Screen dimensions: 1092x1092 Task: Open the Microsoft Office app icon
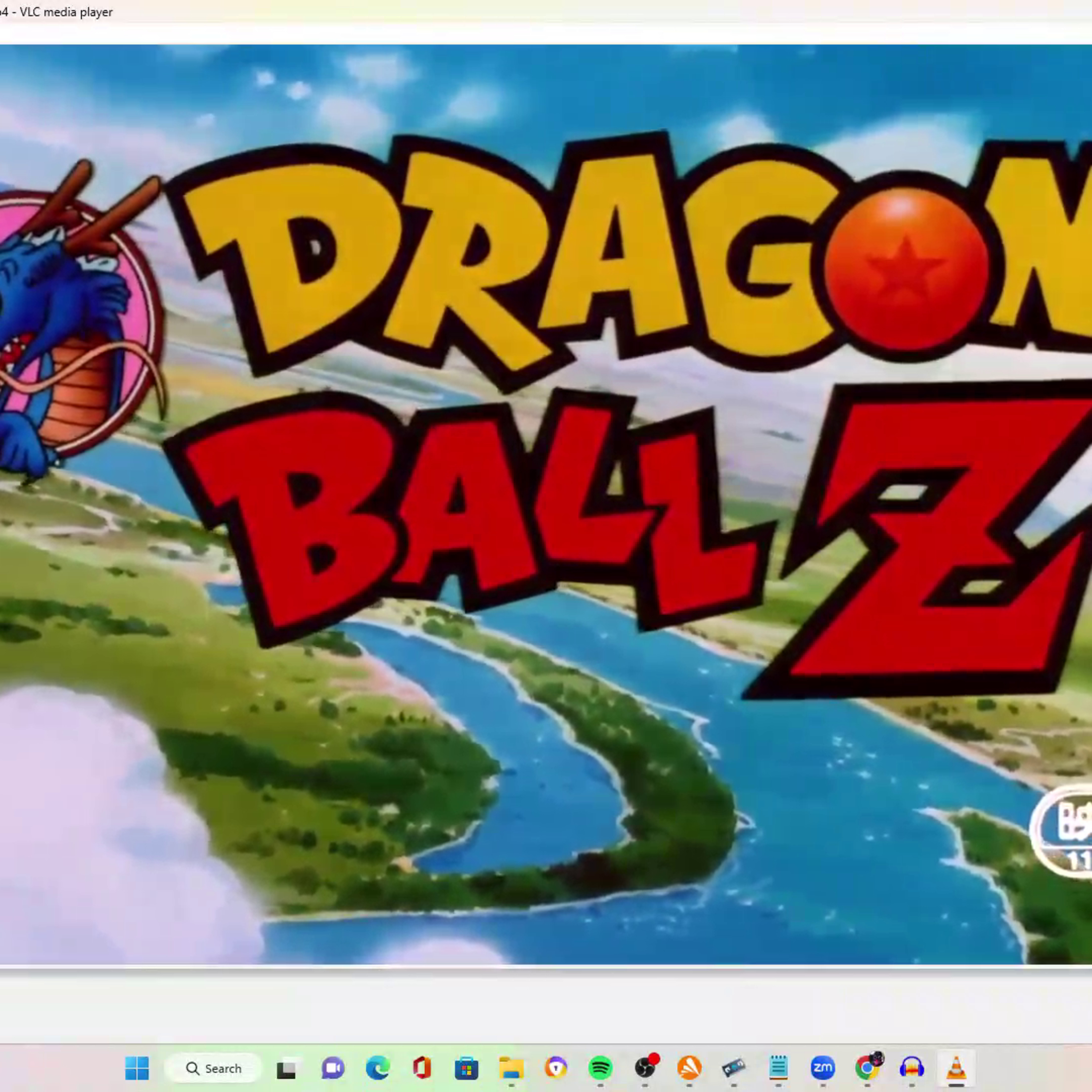point(422,1068)
